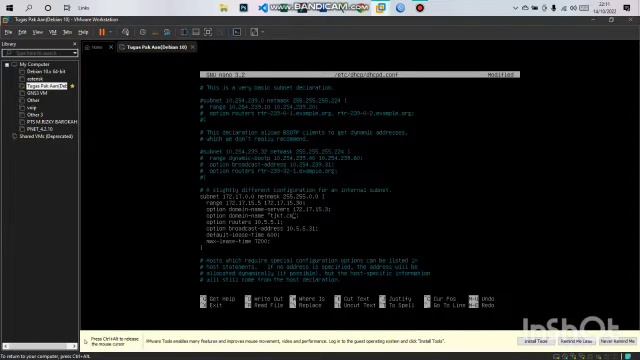Screen dimensions: 640x360
Task: Send Ctrl+Alt+Del to the VM
Action: coord(125,32)
